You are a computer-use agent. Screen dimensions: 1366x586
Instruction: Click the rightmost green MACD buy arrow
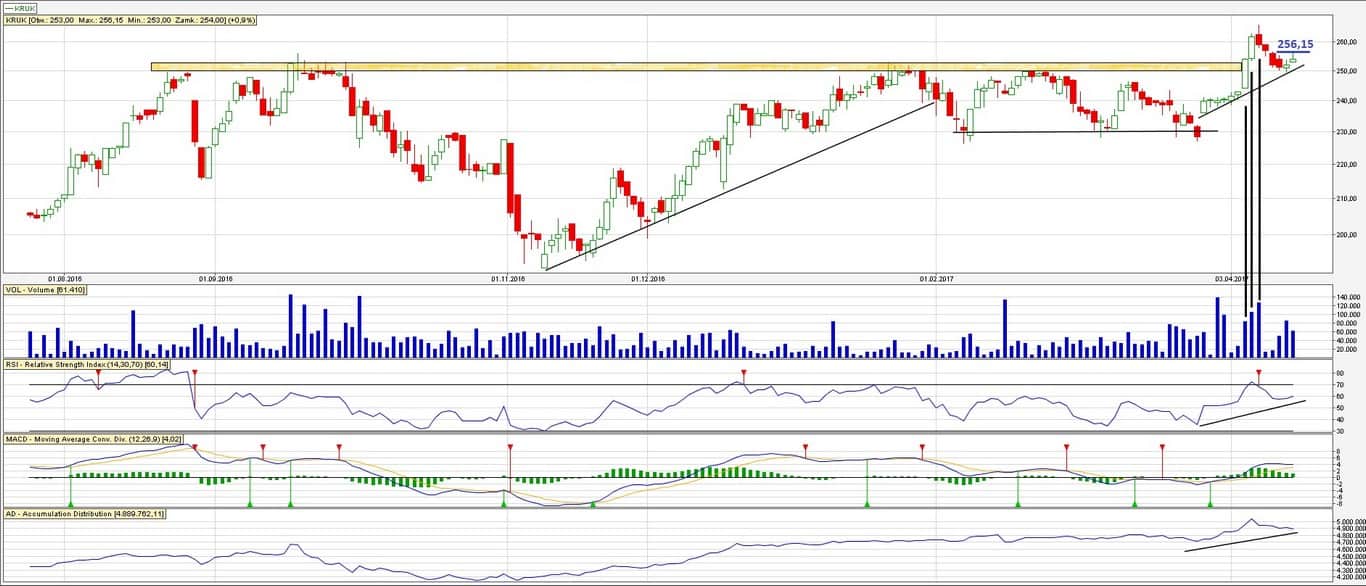1210,503
